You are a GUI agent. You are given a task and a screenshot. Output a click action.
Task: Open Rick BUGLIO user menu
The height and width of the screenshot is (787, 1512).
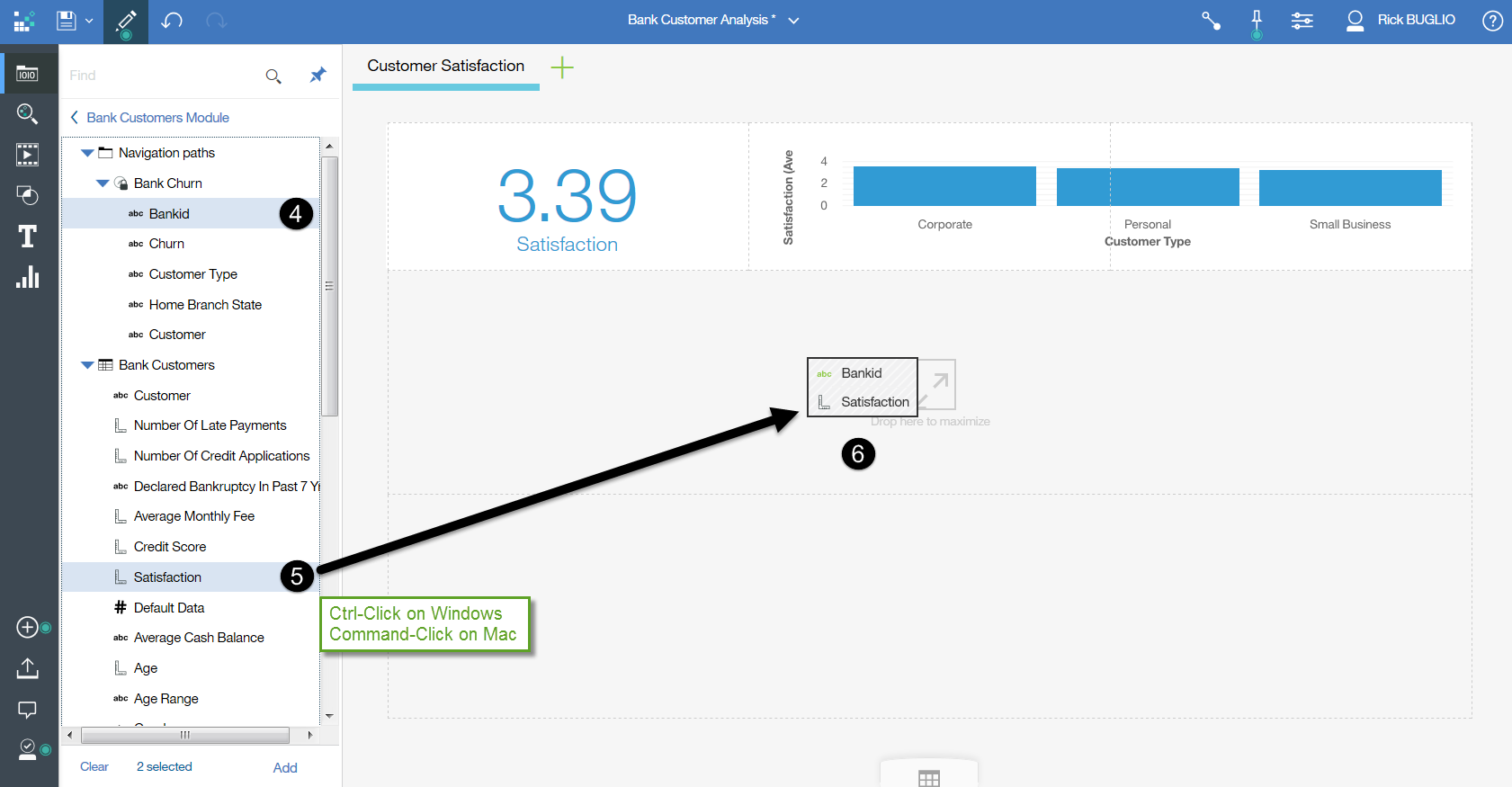pyautogui.click(x=1400, y=21)
